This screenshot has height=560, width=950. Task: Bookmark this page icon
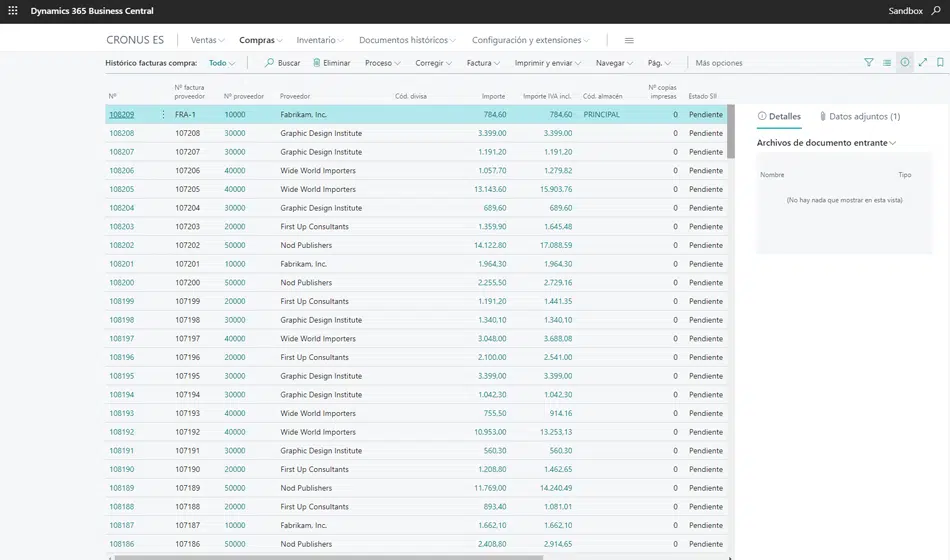[940, 63]
